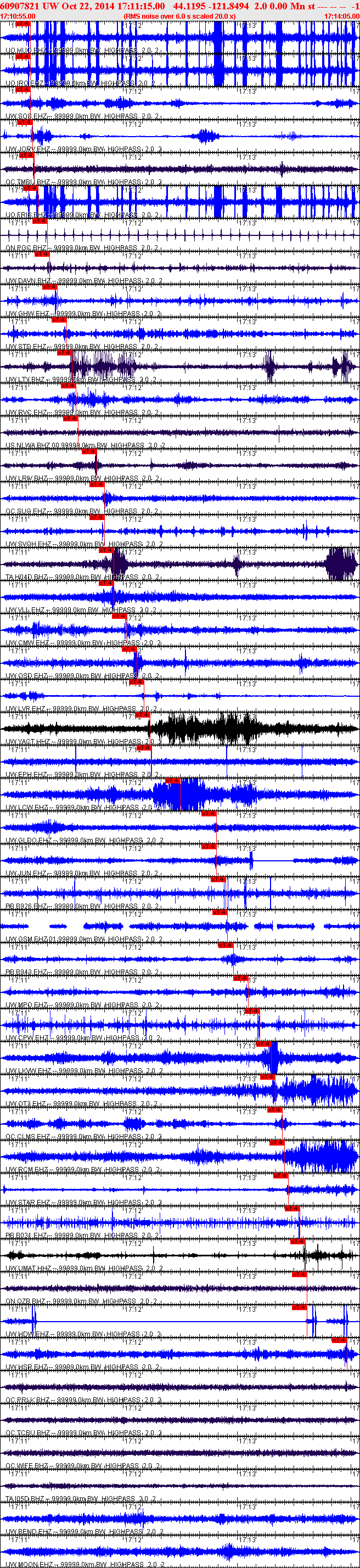The height and width of the screenshot is (1568, 360).
Task: Select the TCBU BHZ station label
Action: point(83,1433)
